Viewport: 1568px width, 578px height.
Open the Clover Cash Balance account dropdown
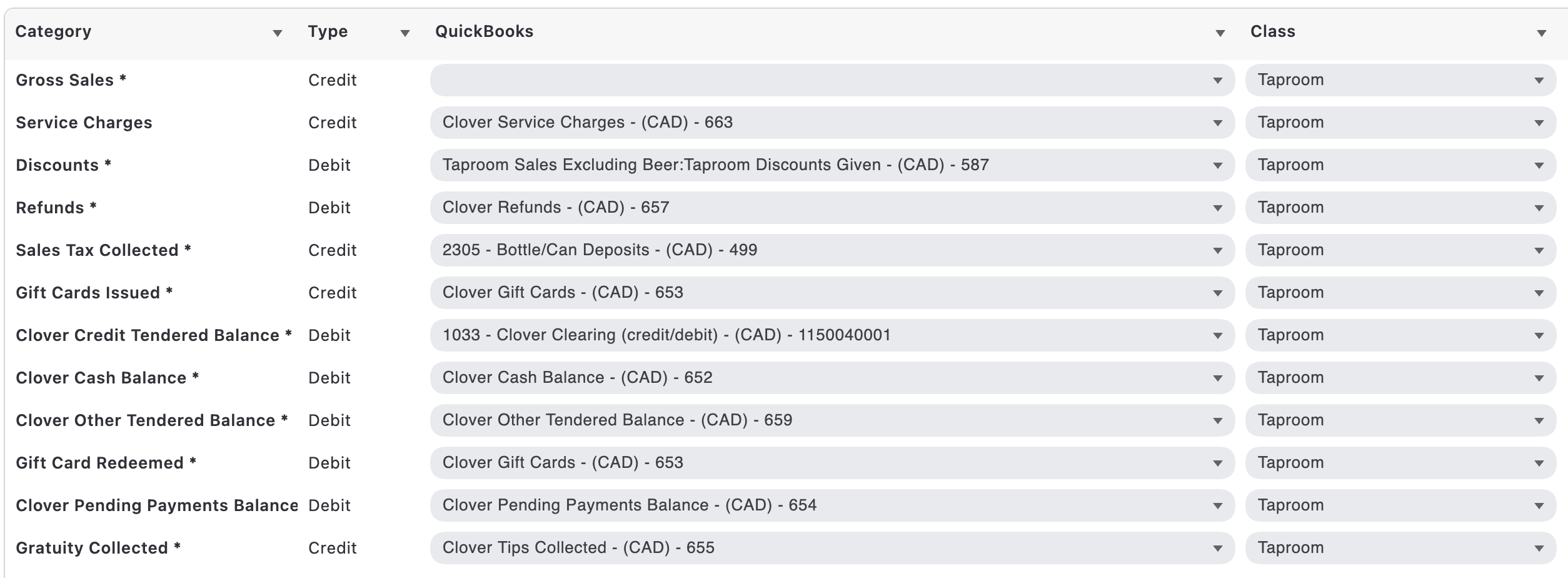tap(832, 378)
